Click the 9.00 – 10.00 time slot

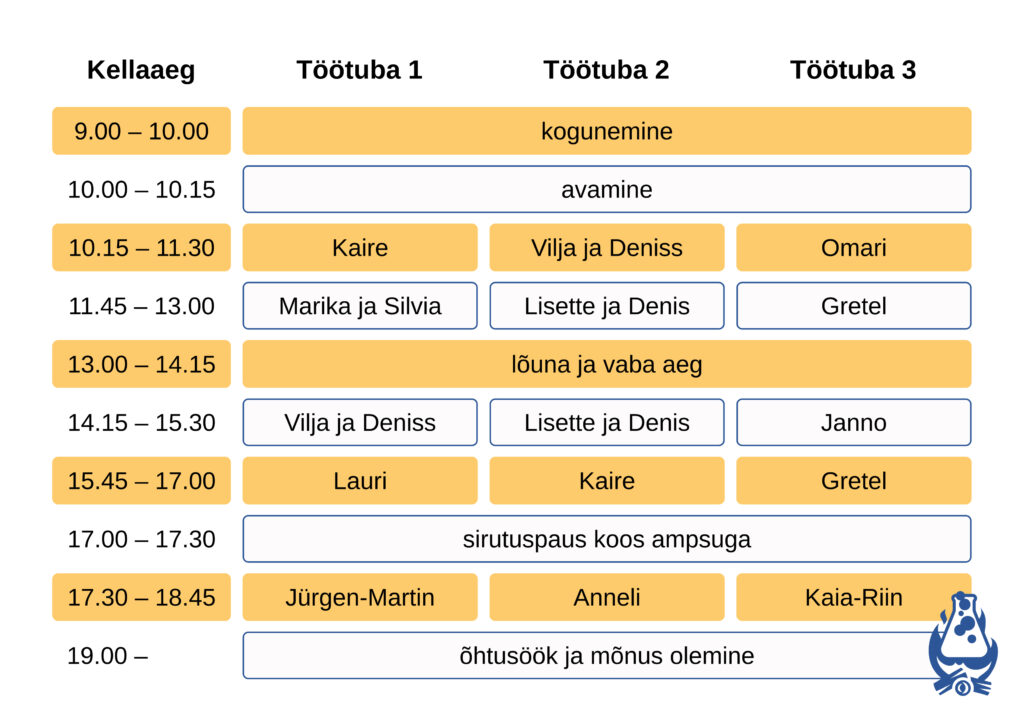coord(141,131)
